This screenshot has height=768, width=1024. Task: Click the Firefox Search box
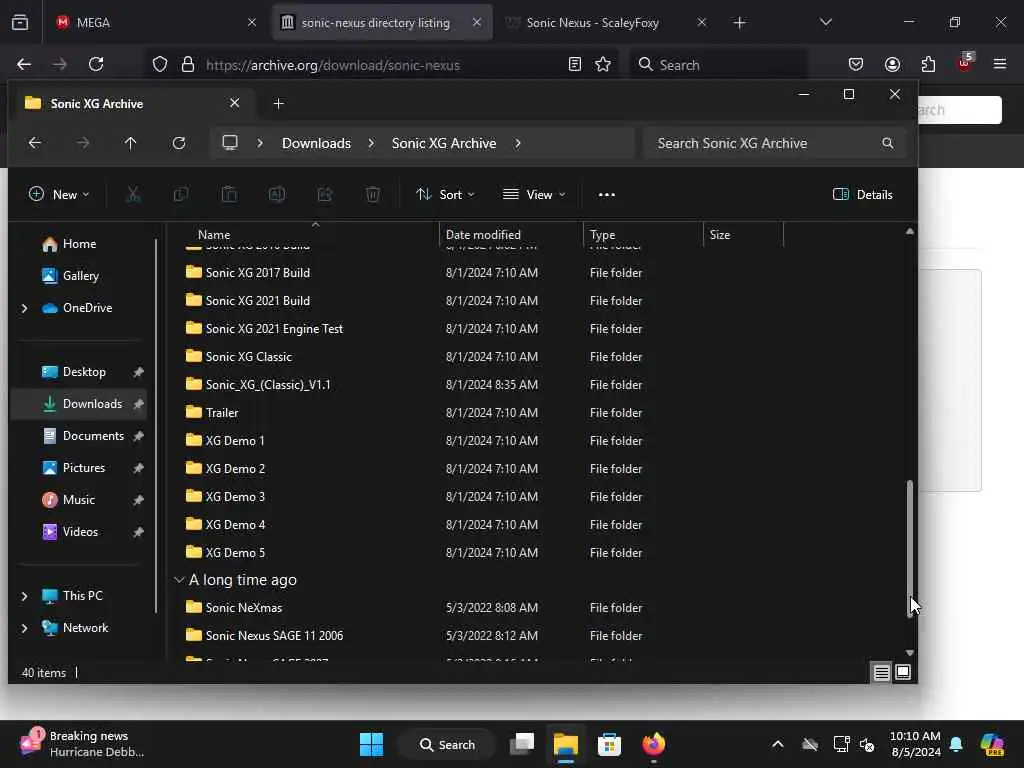click(718, 65)
